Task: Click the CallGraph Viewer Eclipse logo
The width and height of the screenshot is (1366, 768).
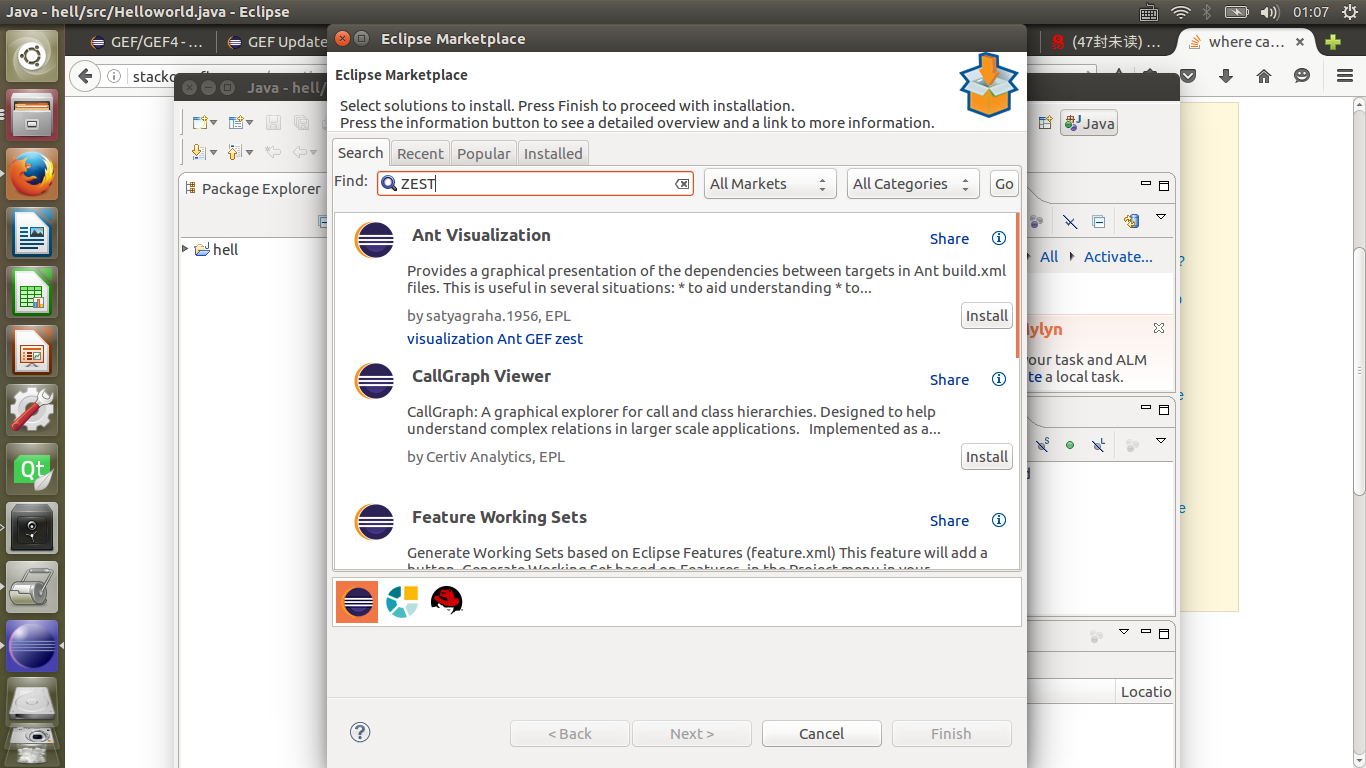Action: [374, 381]
